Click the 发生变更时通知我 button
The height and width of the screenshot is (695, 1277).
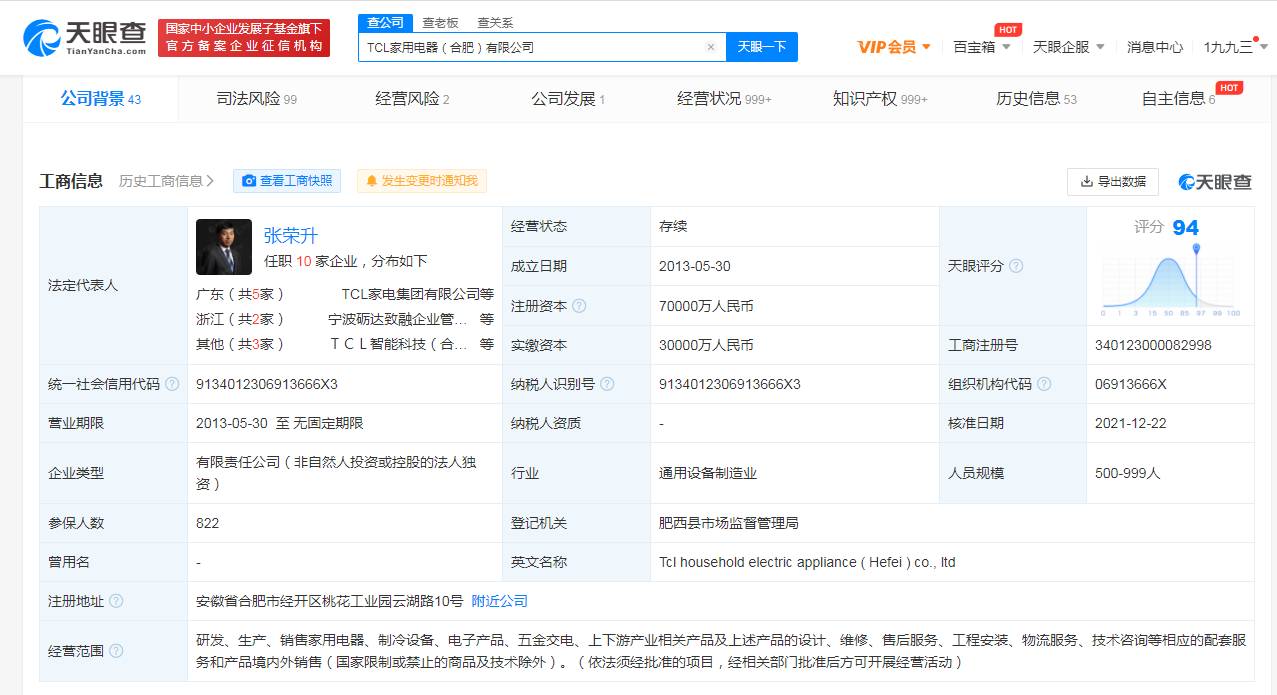pos(422,181)
